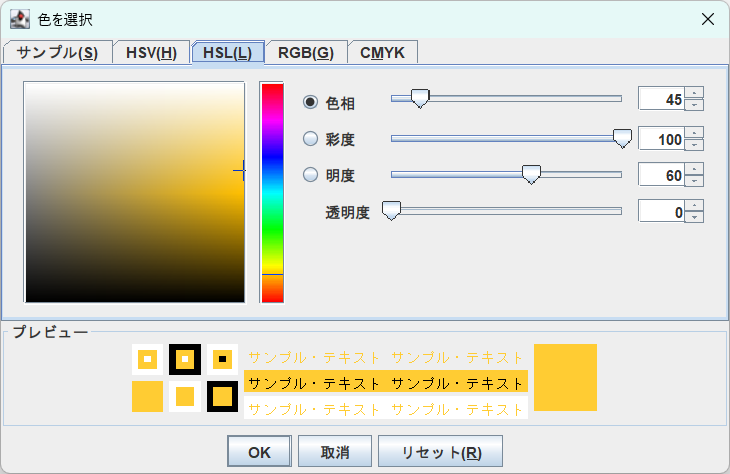Click the OK button

(x=259, y=452)
